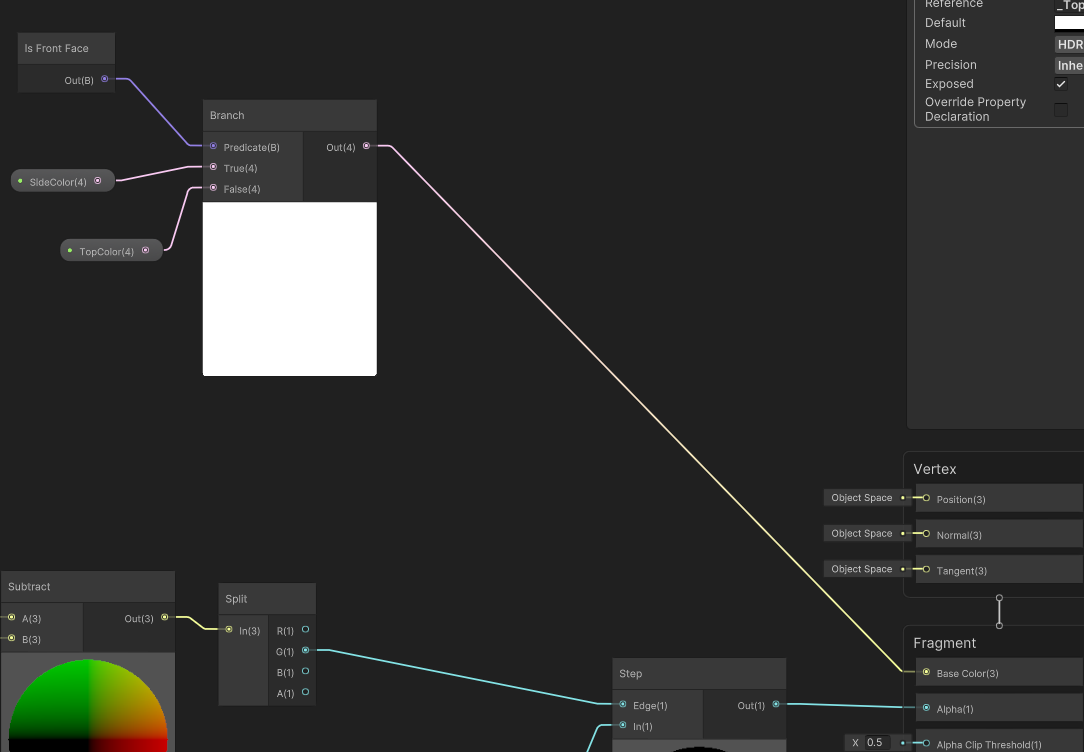
Task: Click the Reference input field
Action: (1069, 4)
